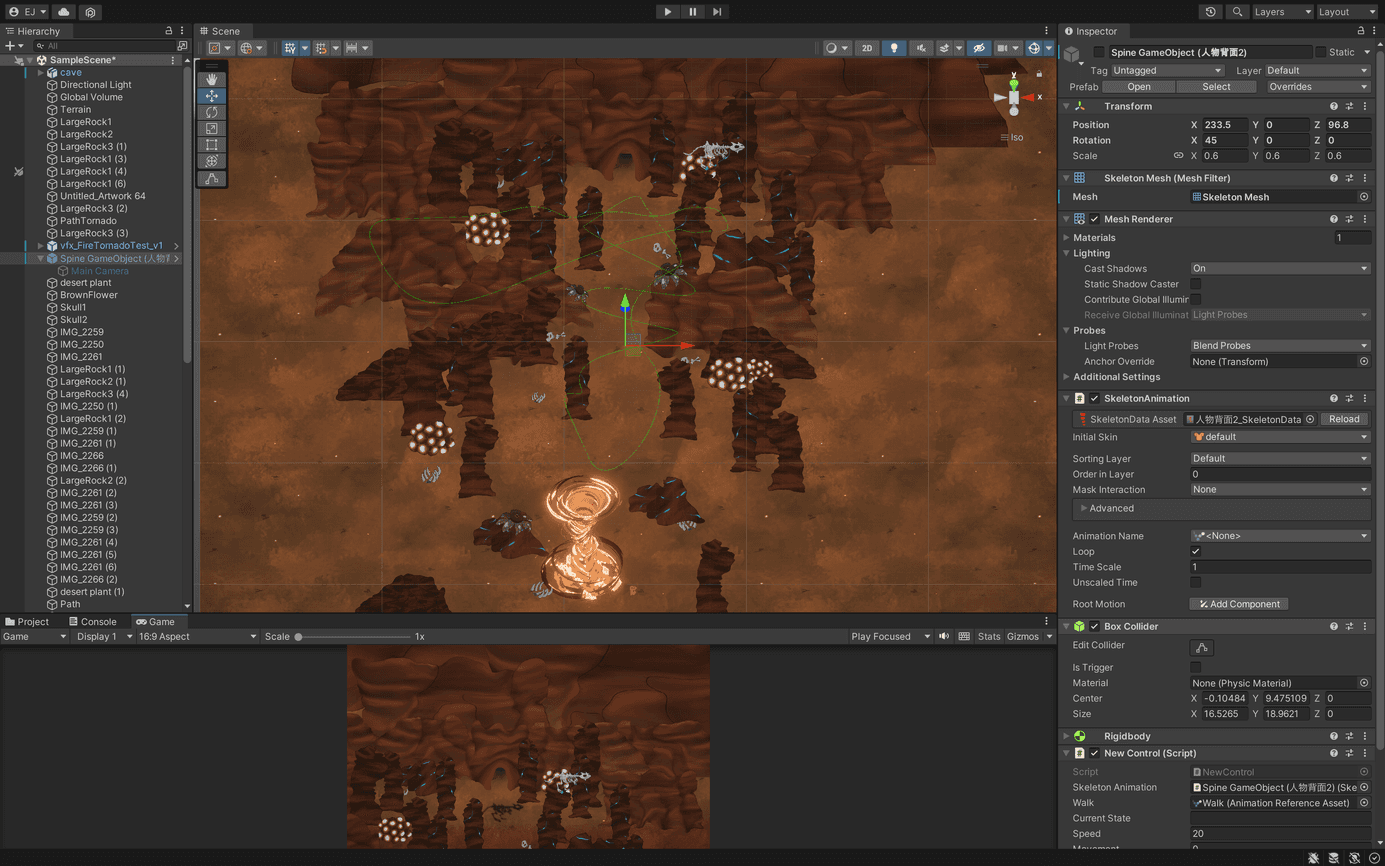Open the Cast Shadows dropdown
This screenshot has height=866, width=1385.
tap(1280, 268)
